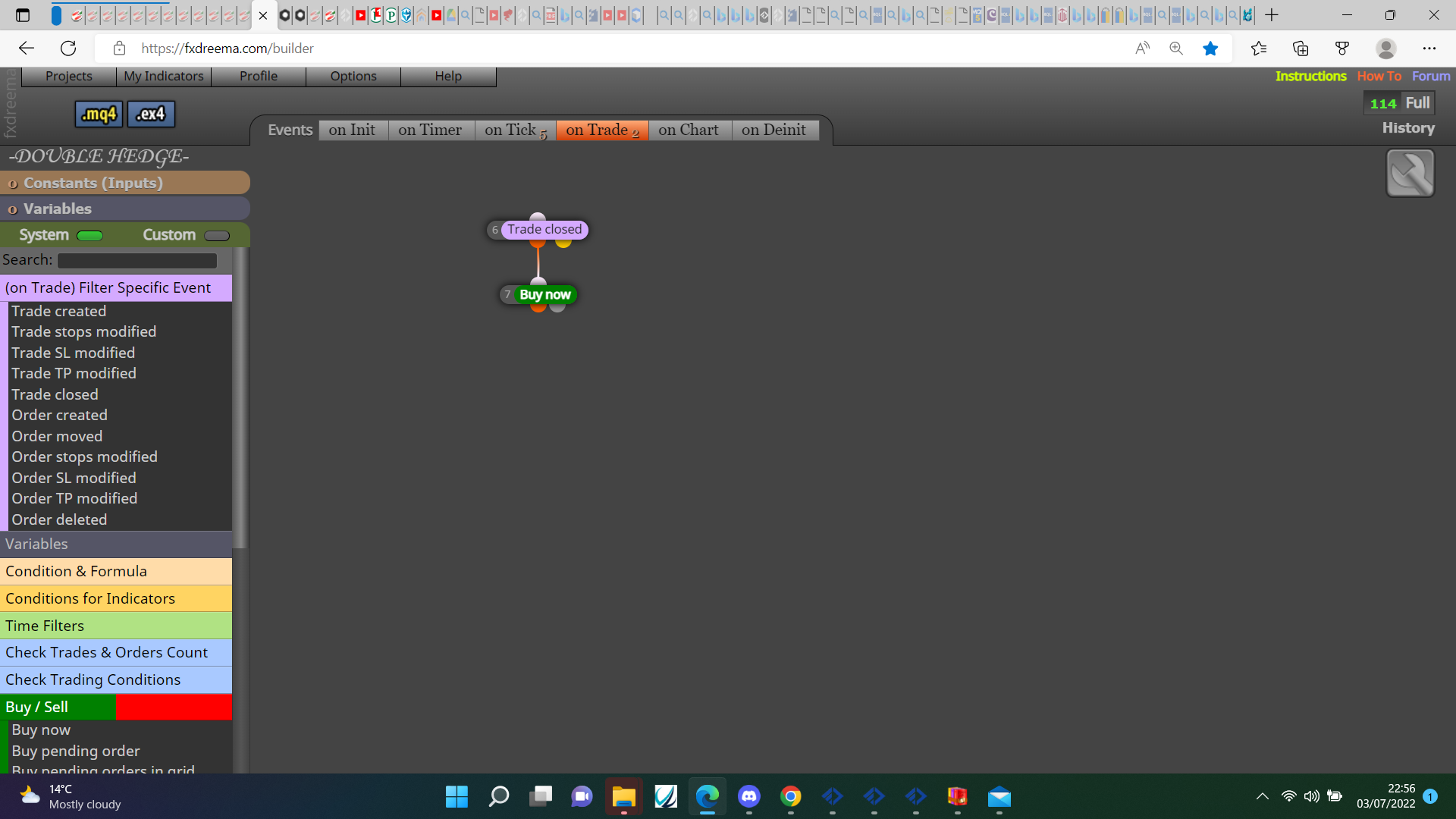Open the Forum link
This screenshot has width=1456, height=819.
pos(1431,76)
